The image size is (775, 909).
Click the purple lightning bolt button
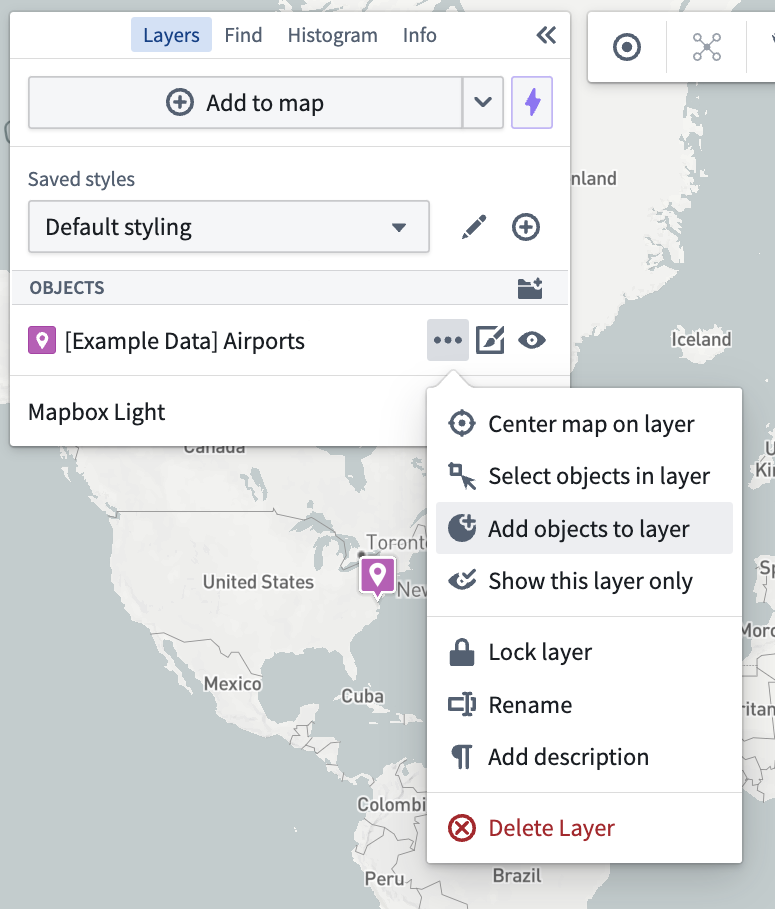point(532,103)
